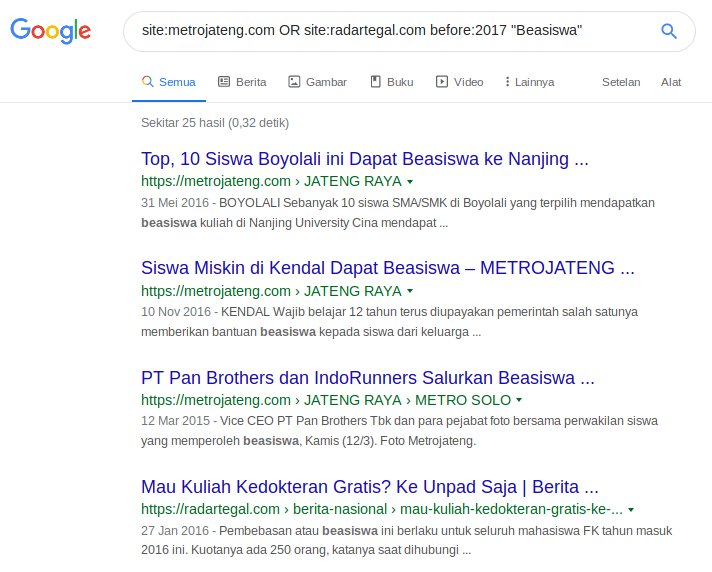Click the radartegal.com berita-nasional URL

382,509
